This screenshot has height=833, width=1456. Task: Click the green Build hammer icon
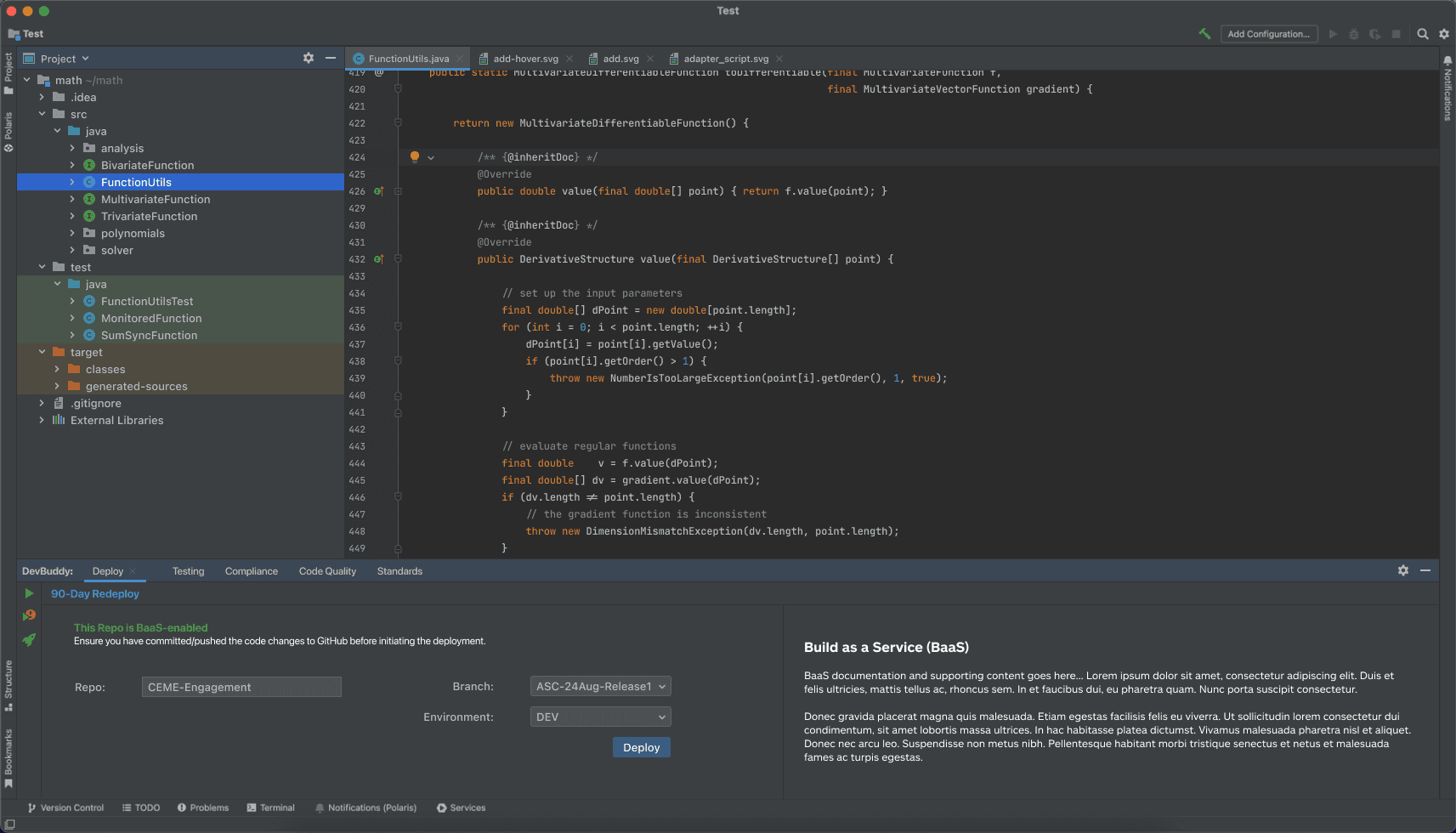pyautogui.click(x=1204, y=34)
